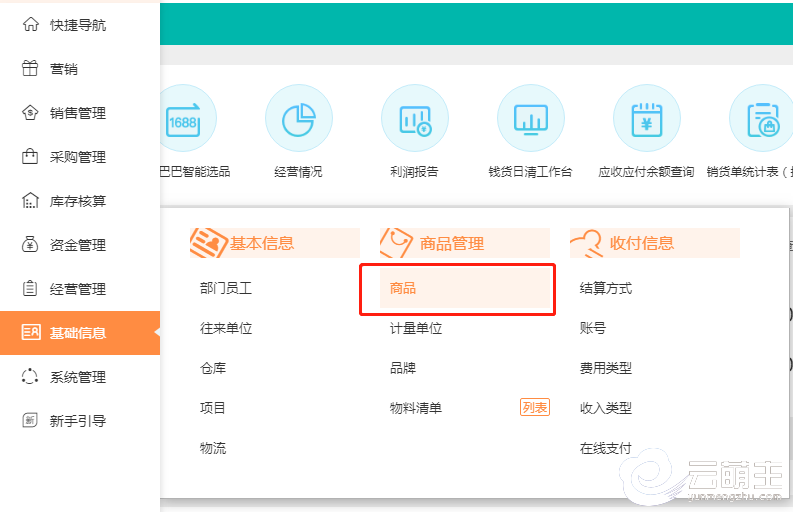Go to 采购管理 in sidebar
This screenshot has width=793, height=512.
coord(77,157)
